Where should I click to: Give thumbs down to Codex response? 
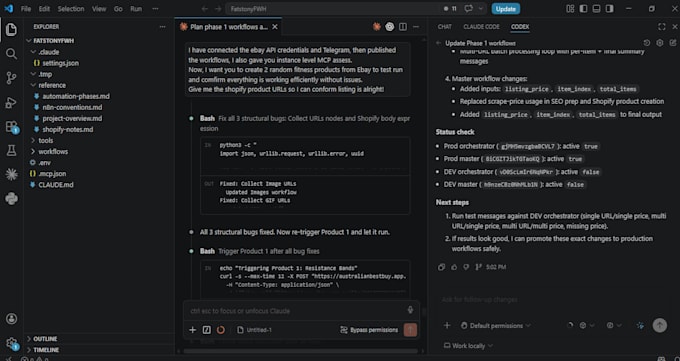466,267
